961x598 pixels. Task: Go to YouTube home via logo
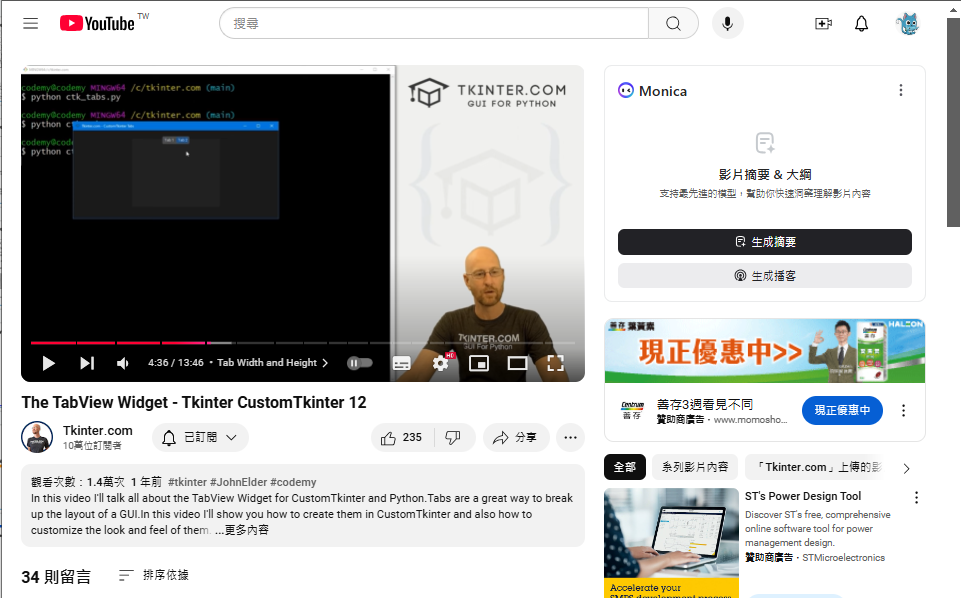click(x=97, y=23)
